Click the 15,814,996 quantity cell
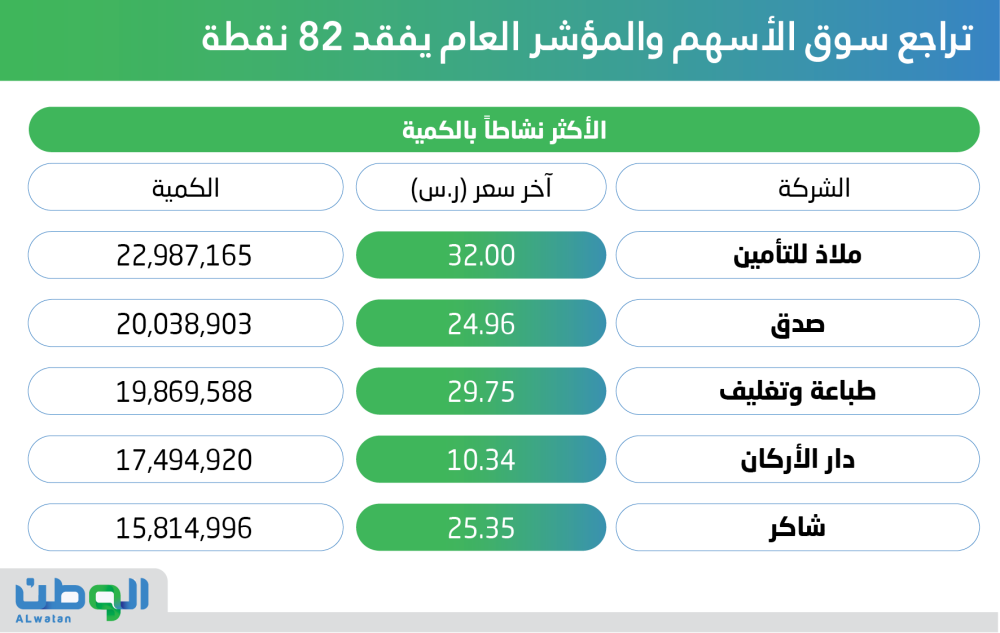Viewport: 1000px width, 633px height. (x=186, y=527)
